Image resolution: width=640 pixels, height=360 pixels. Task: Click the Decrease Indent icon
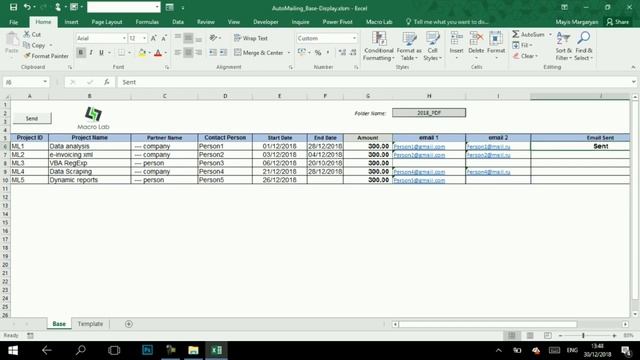coord(213,52)
